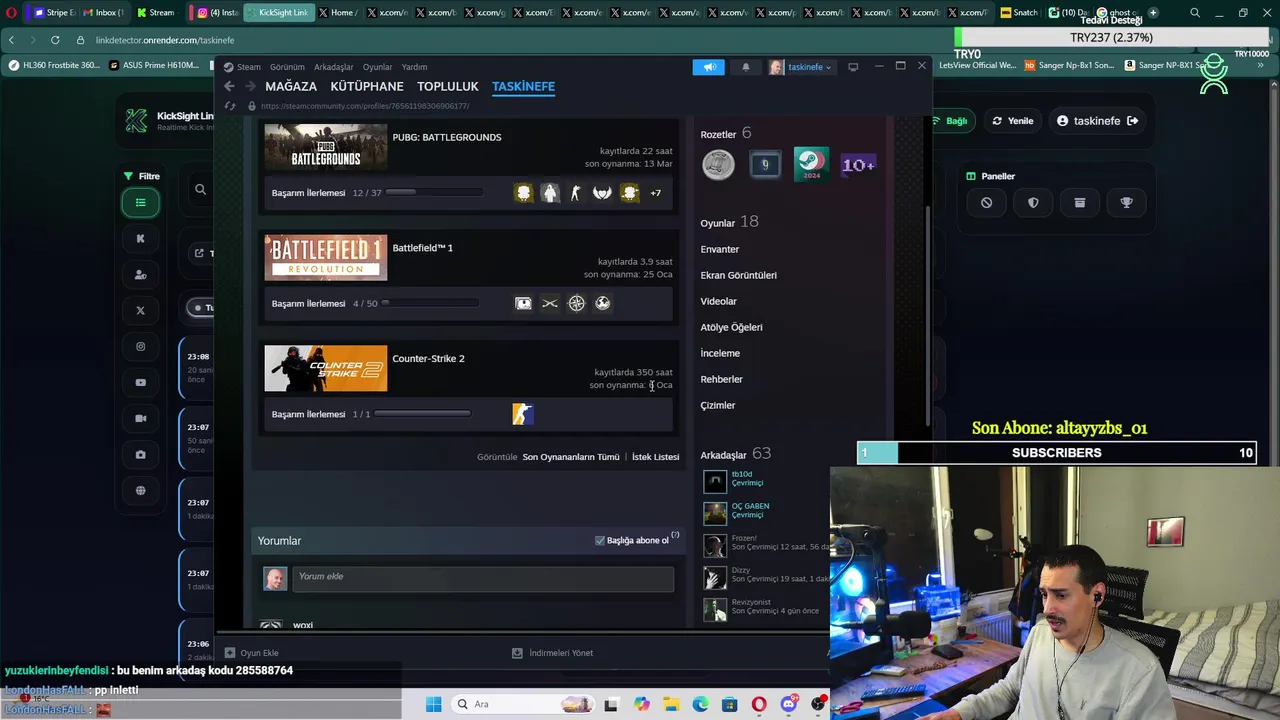Open the Arkadaşlar menu
This screenshot has height=720, width=1280.
tap(333, 67)
